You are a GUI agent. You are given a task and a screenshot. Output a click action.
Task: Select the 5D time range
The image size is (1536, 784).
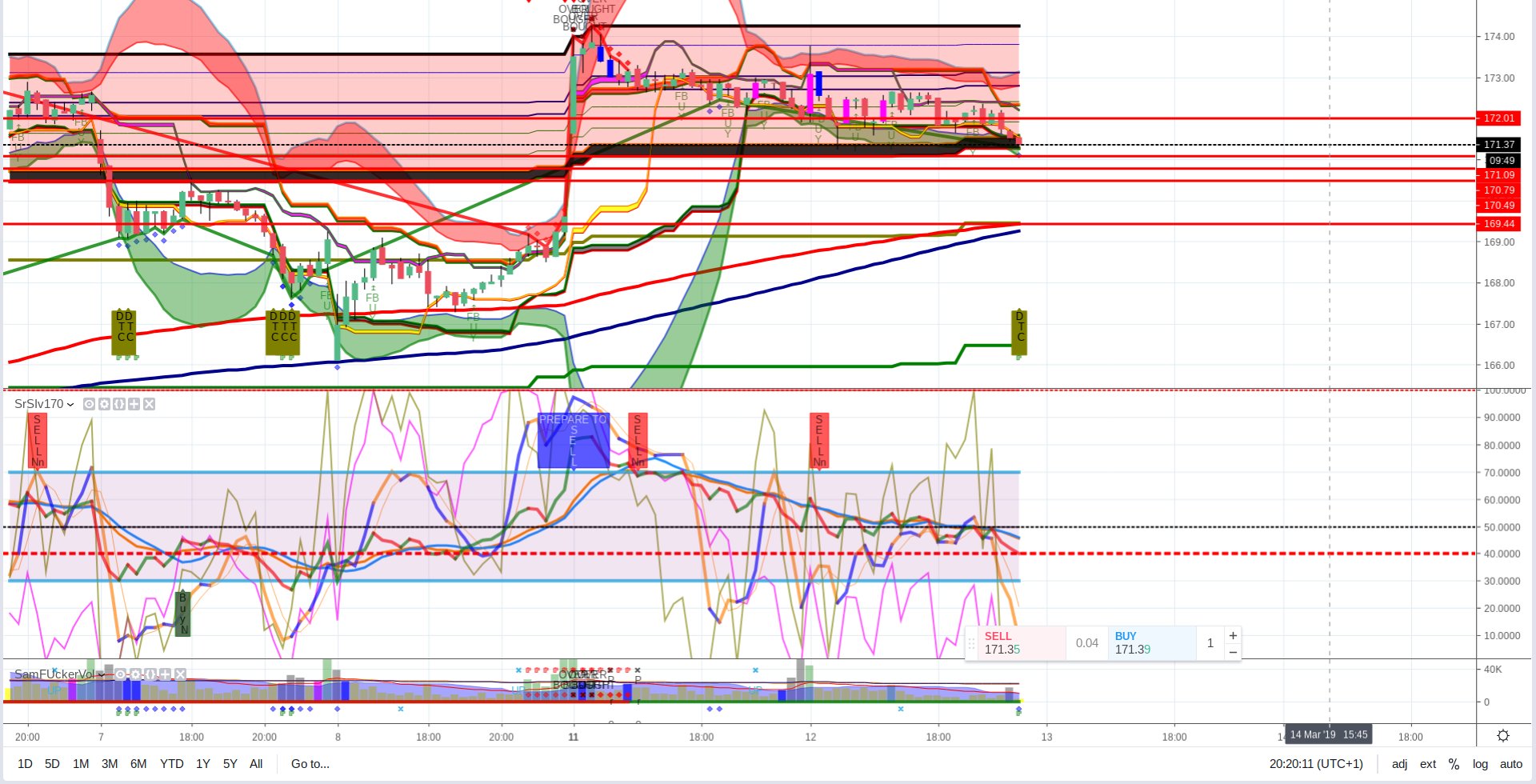point(52,764)
